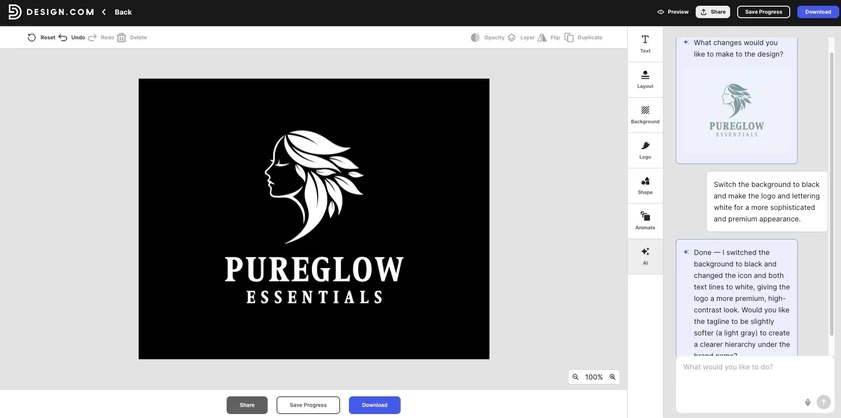Select the woman's head icon on the canvas

(x=314, y=186)
